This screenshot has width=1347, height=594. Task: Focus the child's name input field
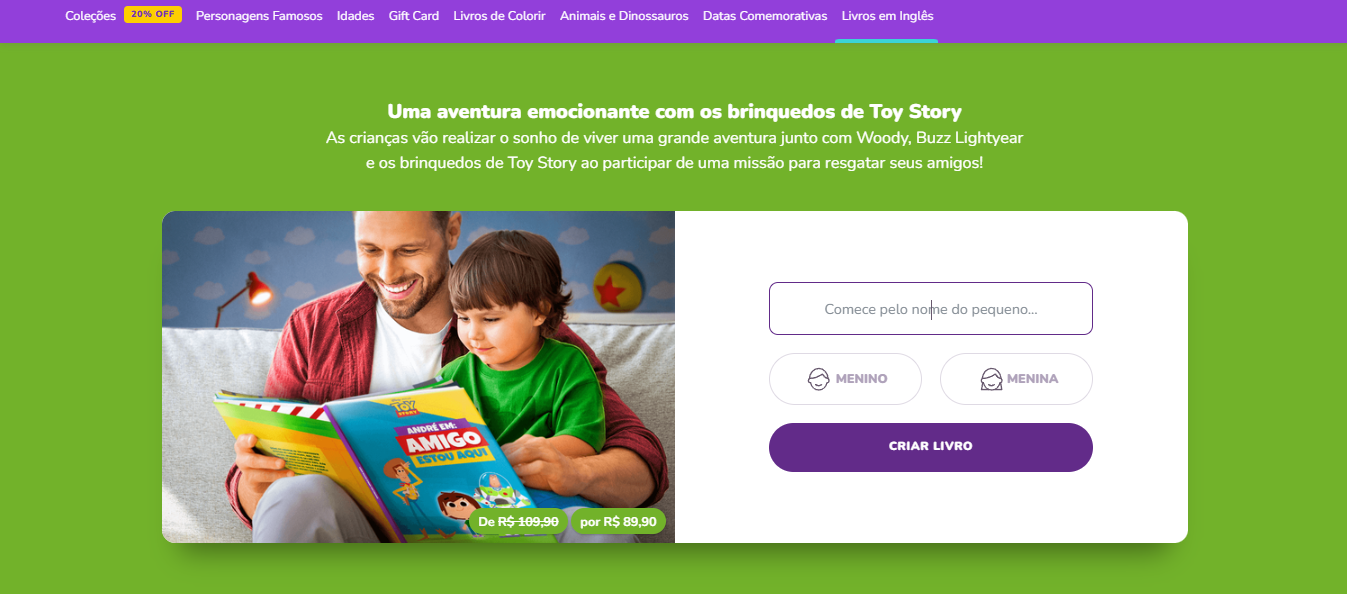pos(931,309)
